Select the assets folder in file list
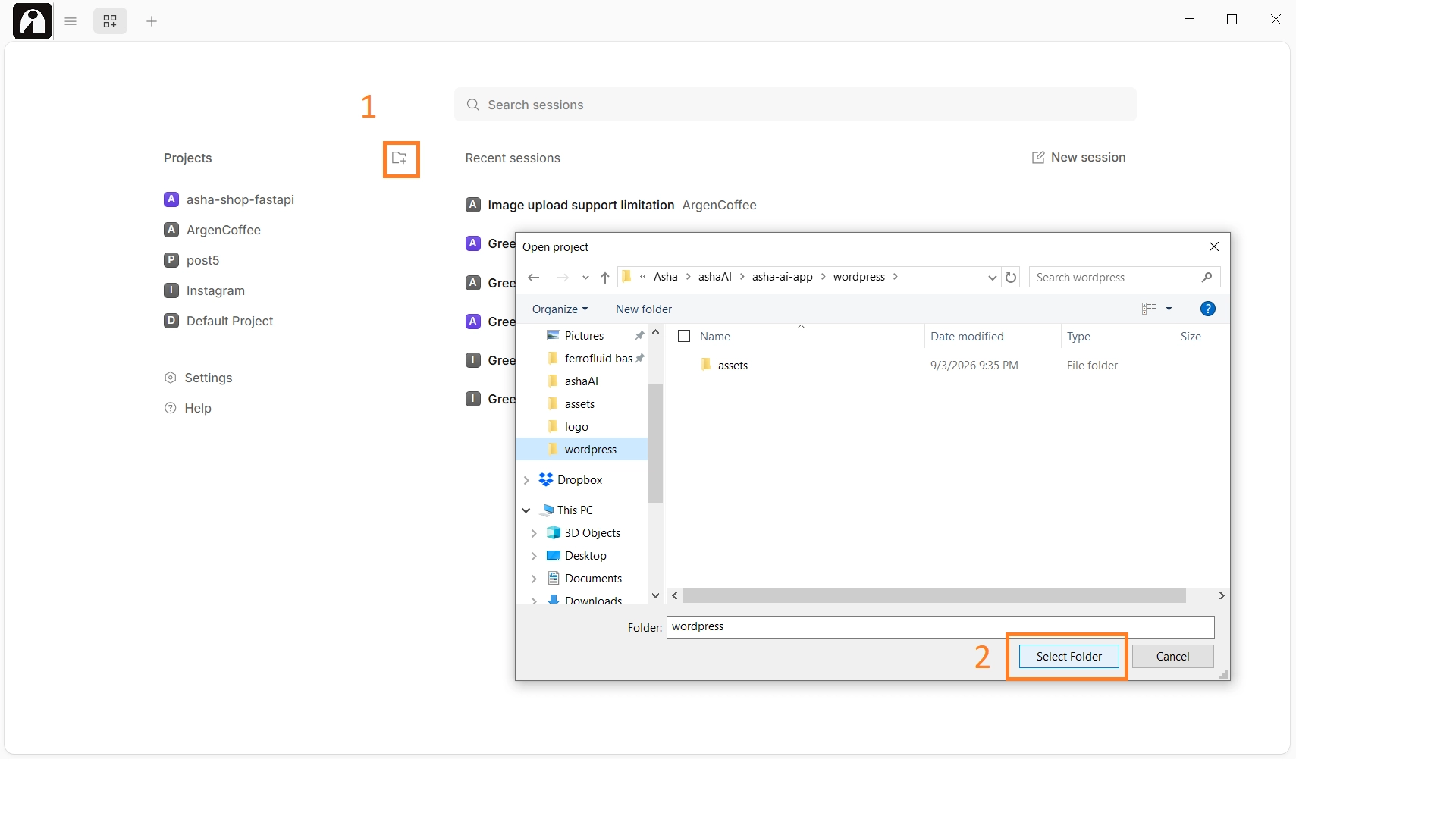1456x819 pixels. (x=733, y=366)
